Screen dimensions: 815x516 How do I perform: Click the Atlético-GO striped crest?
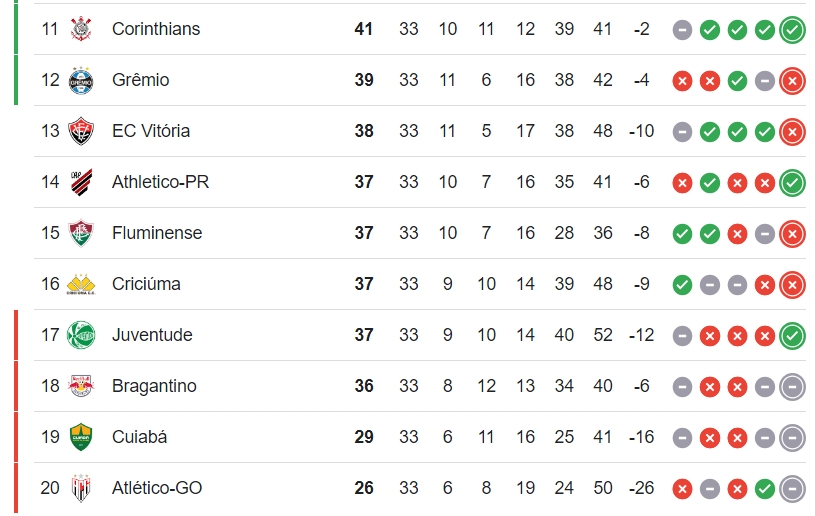81,488
